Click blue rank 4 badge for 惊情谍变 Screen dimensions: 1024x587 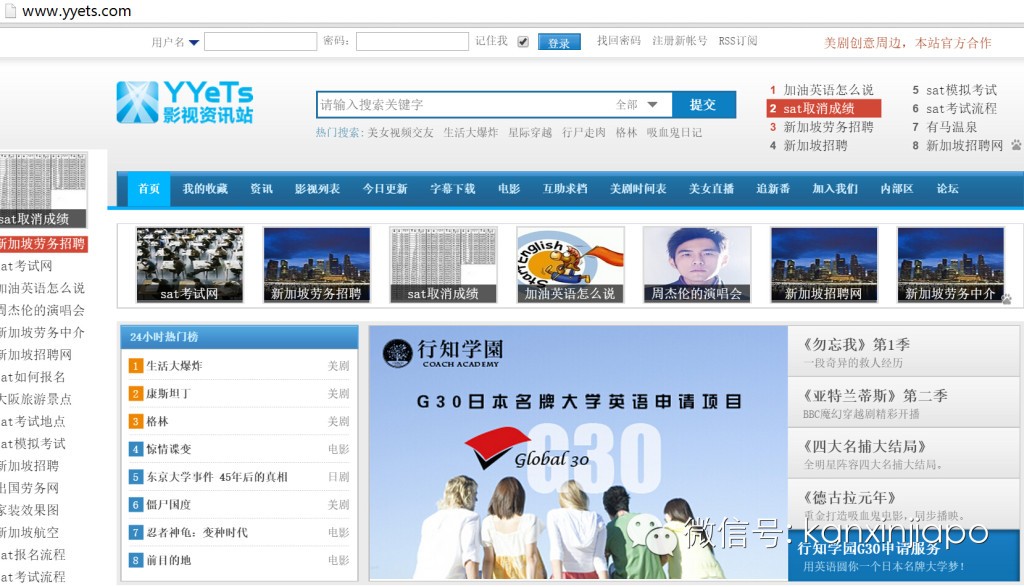pyautogui.click(x=136, y=449)
